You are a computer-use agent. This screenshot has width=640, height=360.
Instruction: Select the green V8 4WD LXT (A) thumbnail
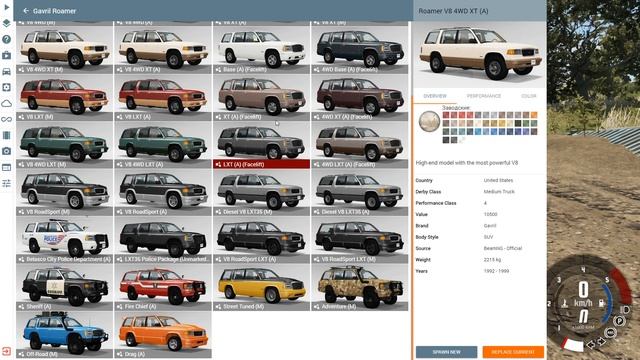click(163, 144)
